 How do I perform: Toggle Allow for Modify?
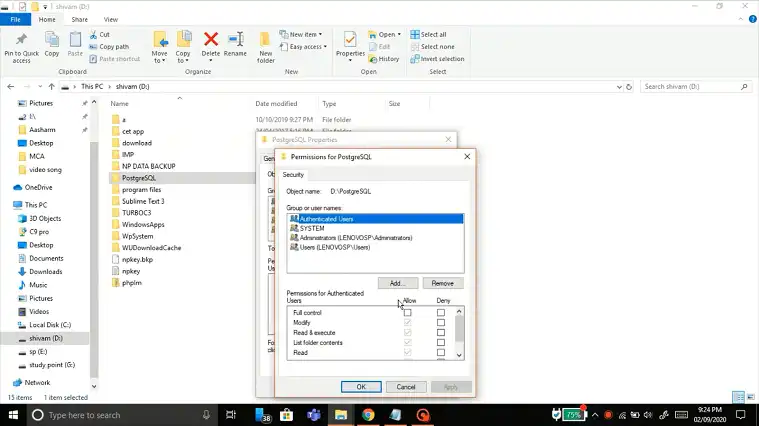[x=408, y=322]
